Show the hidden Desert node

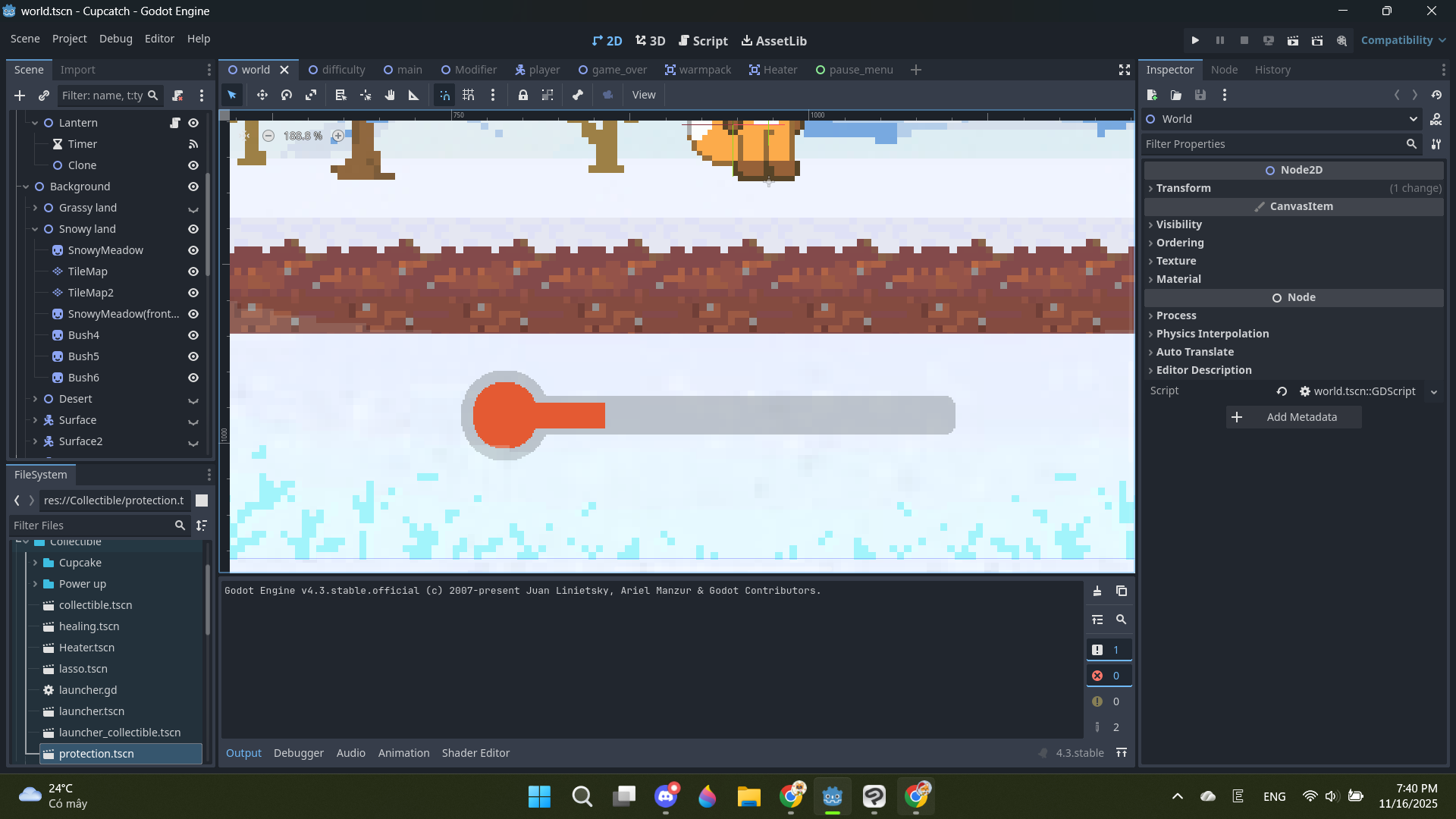[x=193, y=400]
